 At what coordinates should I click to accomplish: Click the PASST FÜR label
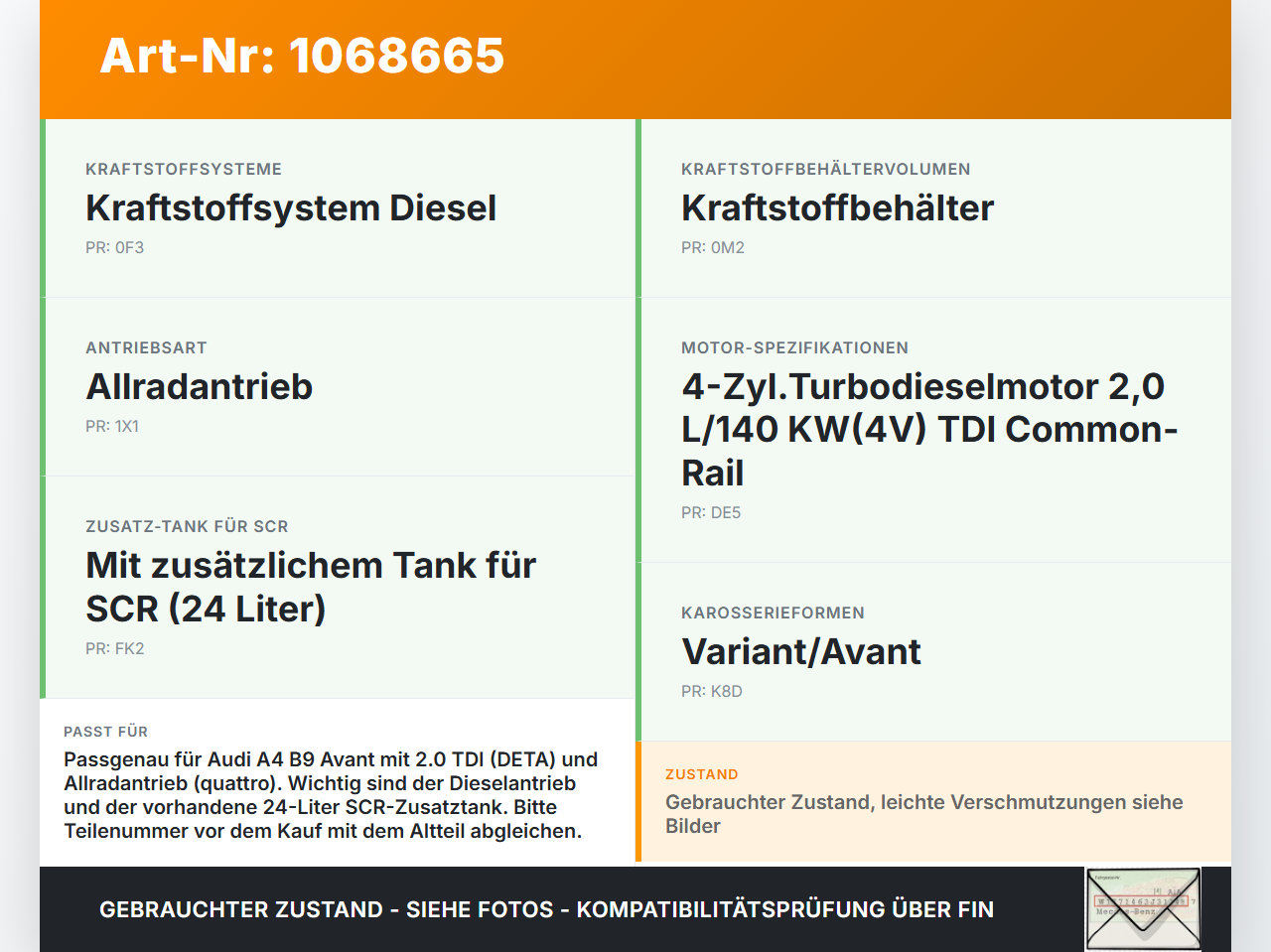[x=105, y=732]
